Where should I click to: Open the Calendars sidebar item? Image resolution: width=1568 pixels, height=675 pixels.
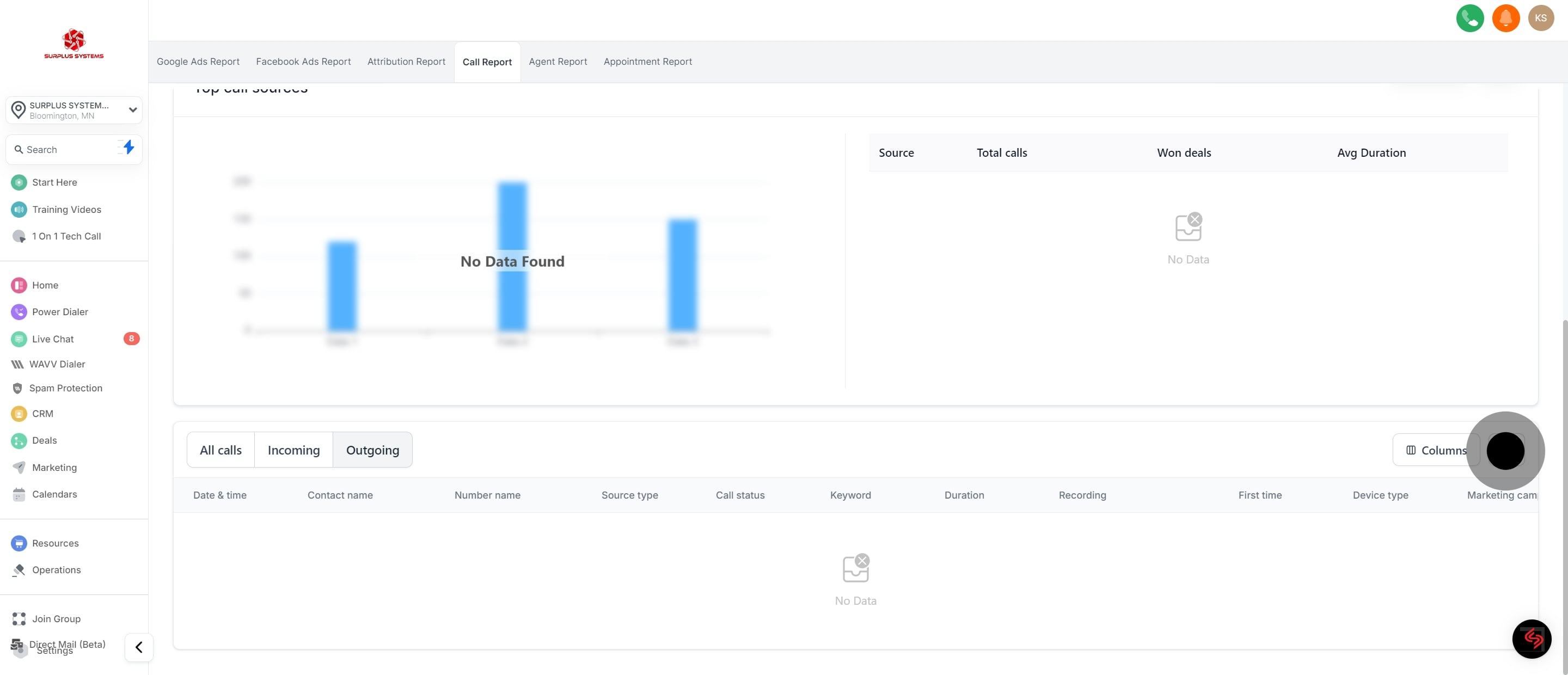pos(54,494)
